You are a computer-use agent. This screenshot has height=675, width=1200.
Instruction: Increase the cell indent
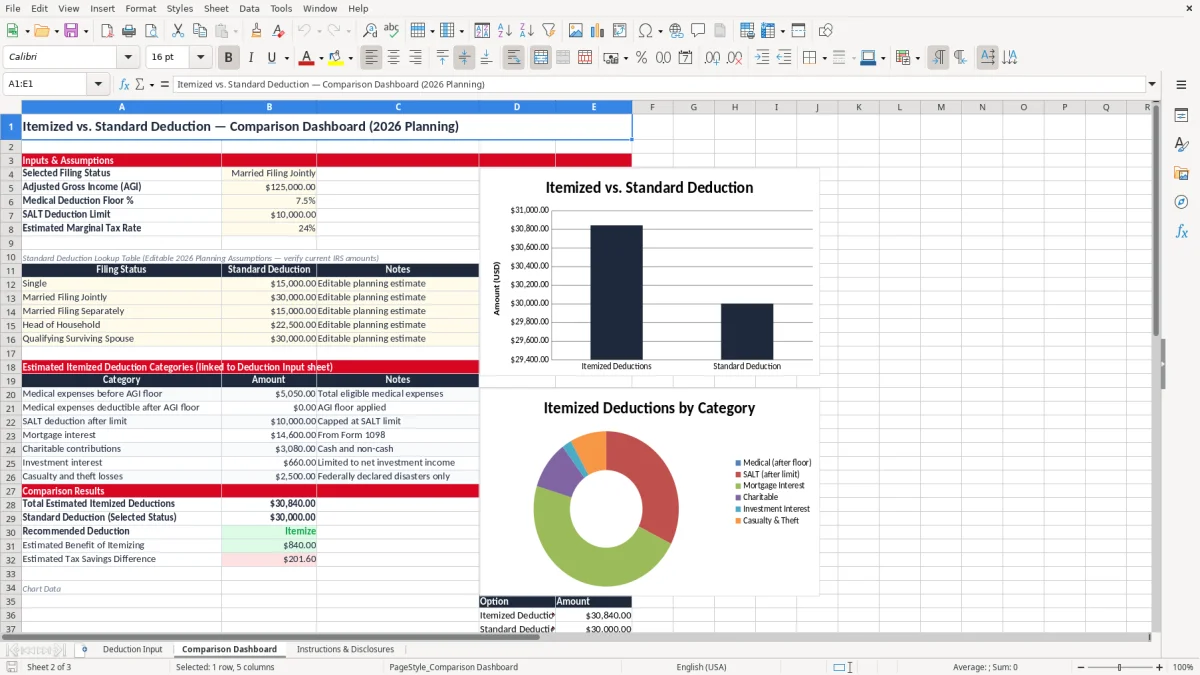pyautogui.click(x=762, y=58)
